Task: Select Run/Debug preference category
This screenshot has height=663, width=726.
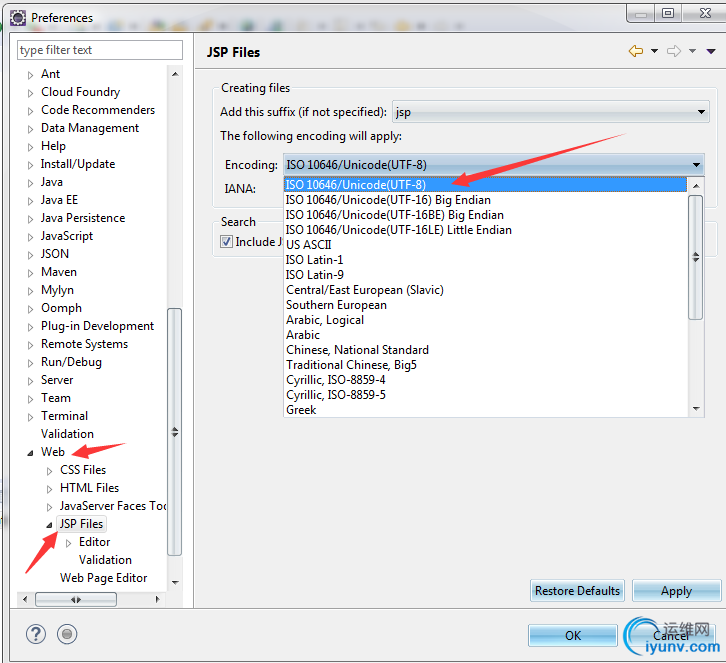Action: [x=71, y=362]
